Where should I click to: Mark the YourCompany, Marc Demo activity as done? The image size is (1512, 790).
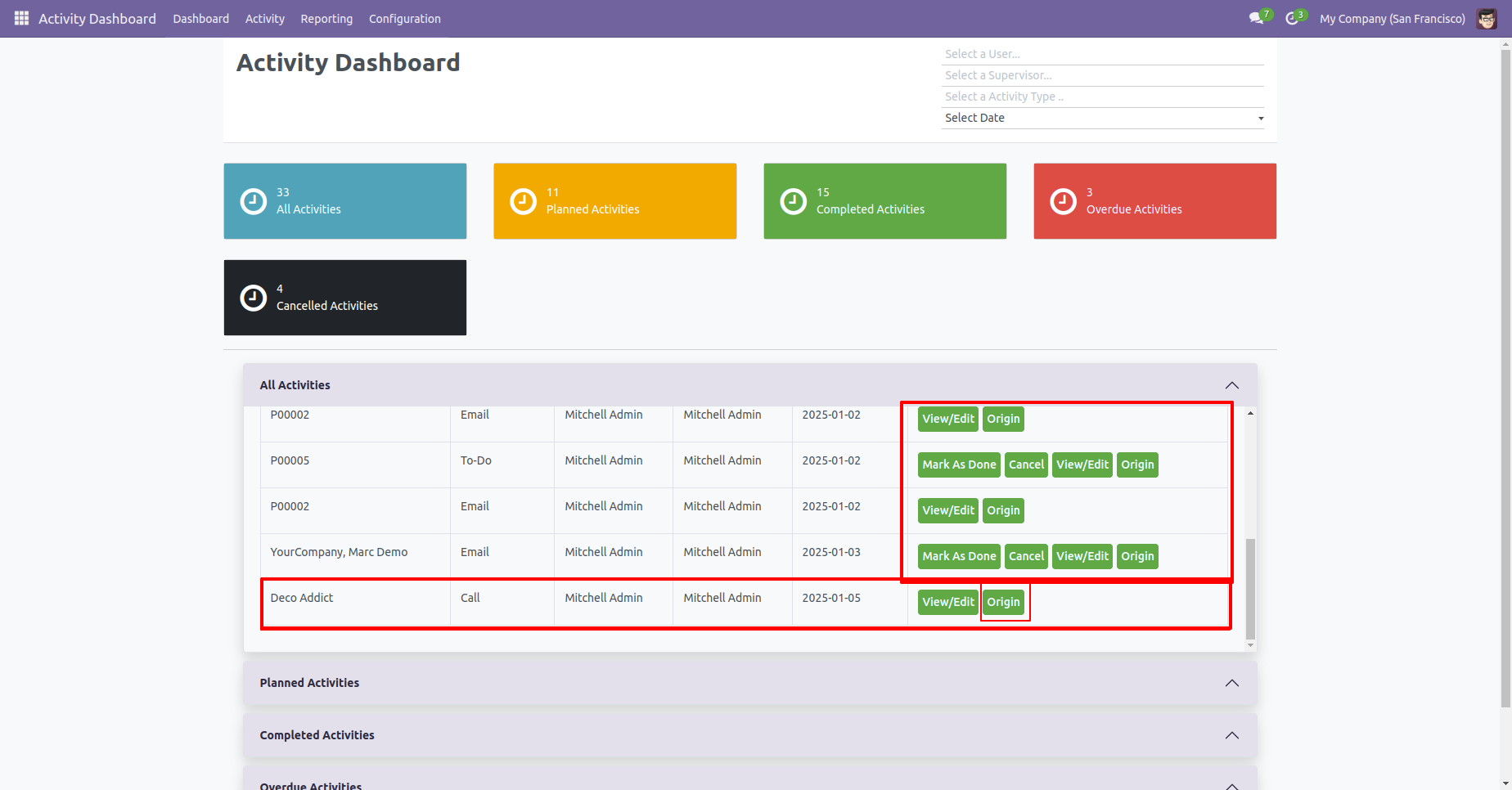pyautogui.click(x=960, y=556)
